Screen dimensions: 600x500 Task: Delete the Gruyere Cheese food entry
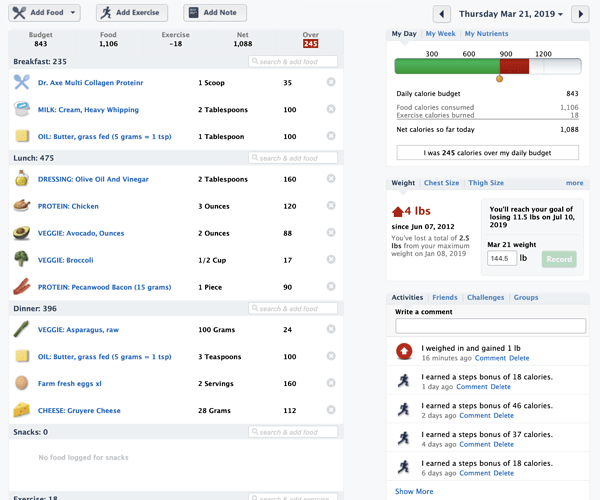coord(331,410)
